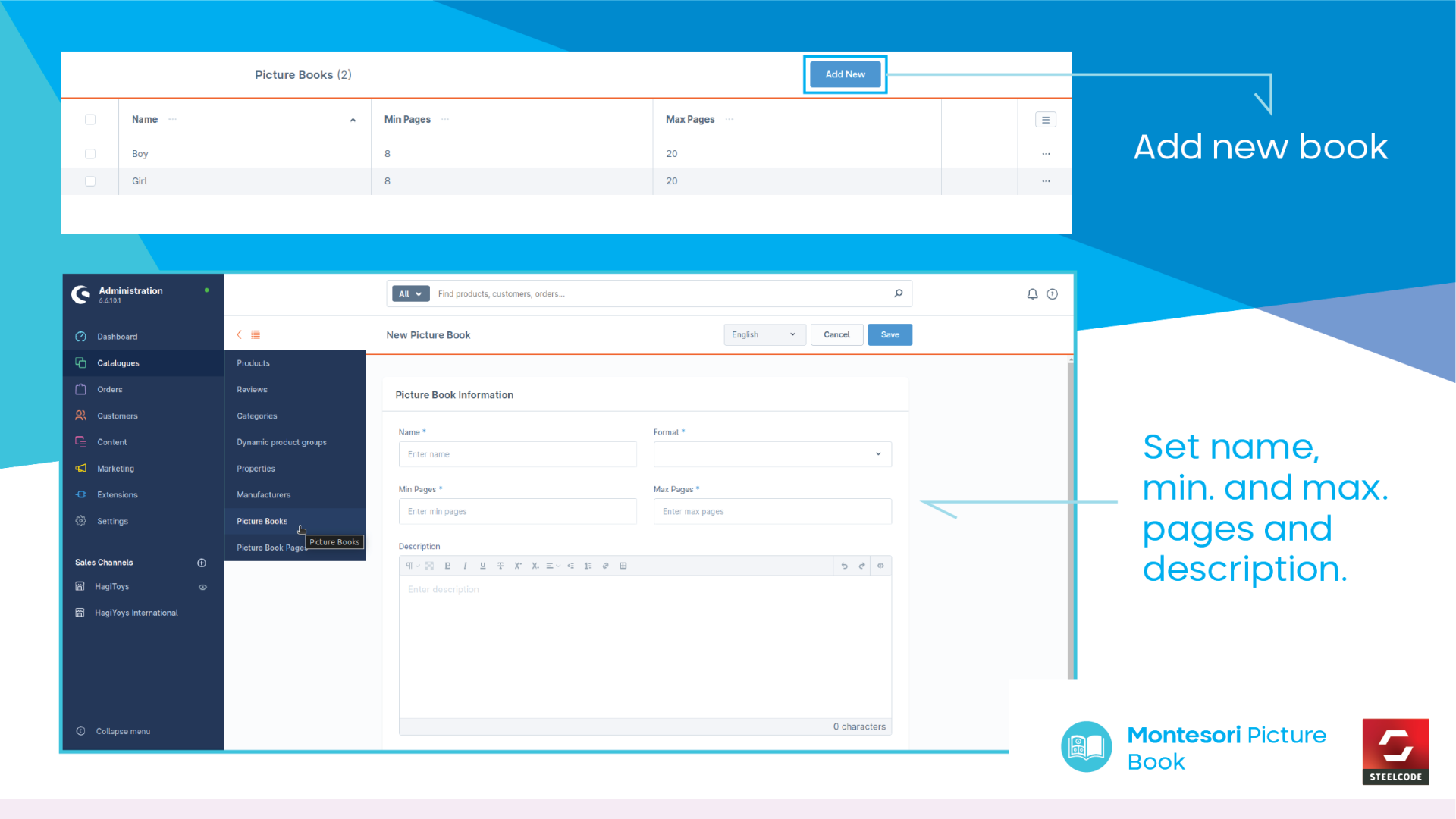Toggle checkbox next to Boy picture book
The image size is (1456, 819).
[x=91, y=153]
